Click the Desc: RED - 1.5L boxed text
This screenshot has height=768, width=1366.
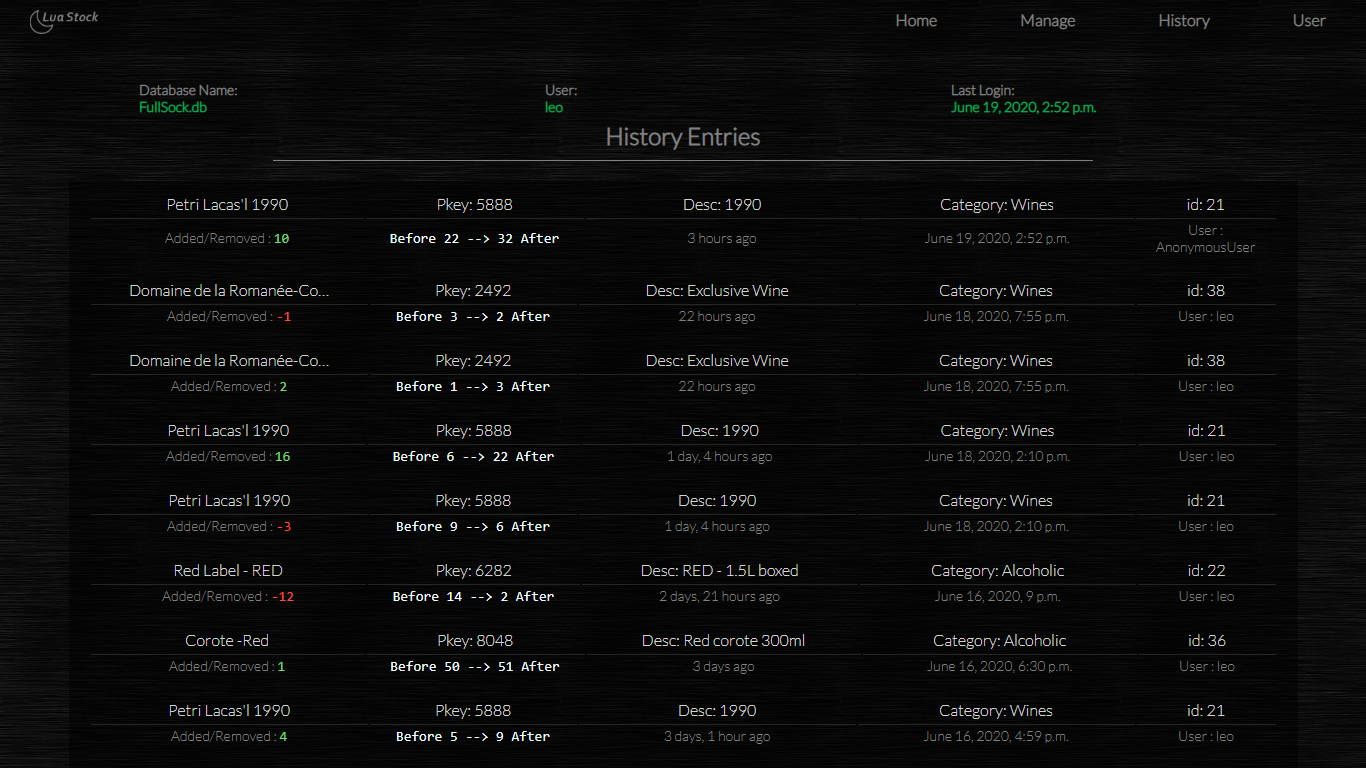point(719,571)
